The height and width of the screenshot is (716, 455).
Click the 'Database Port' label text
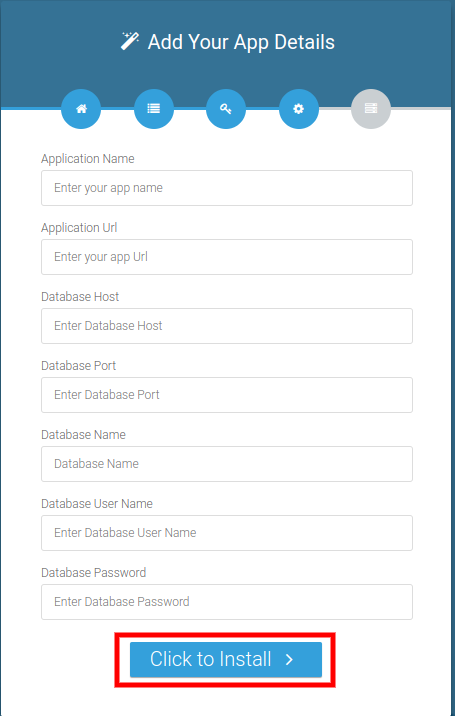click(79, 366)
